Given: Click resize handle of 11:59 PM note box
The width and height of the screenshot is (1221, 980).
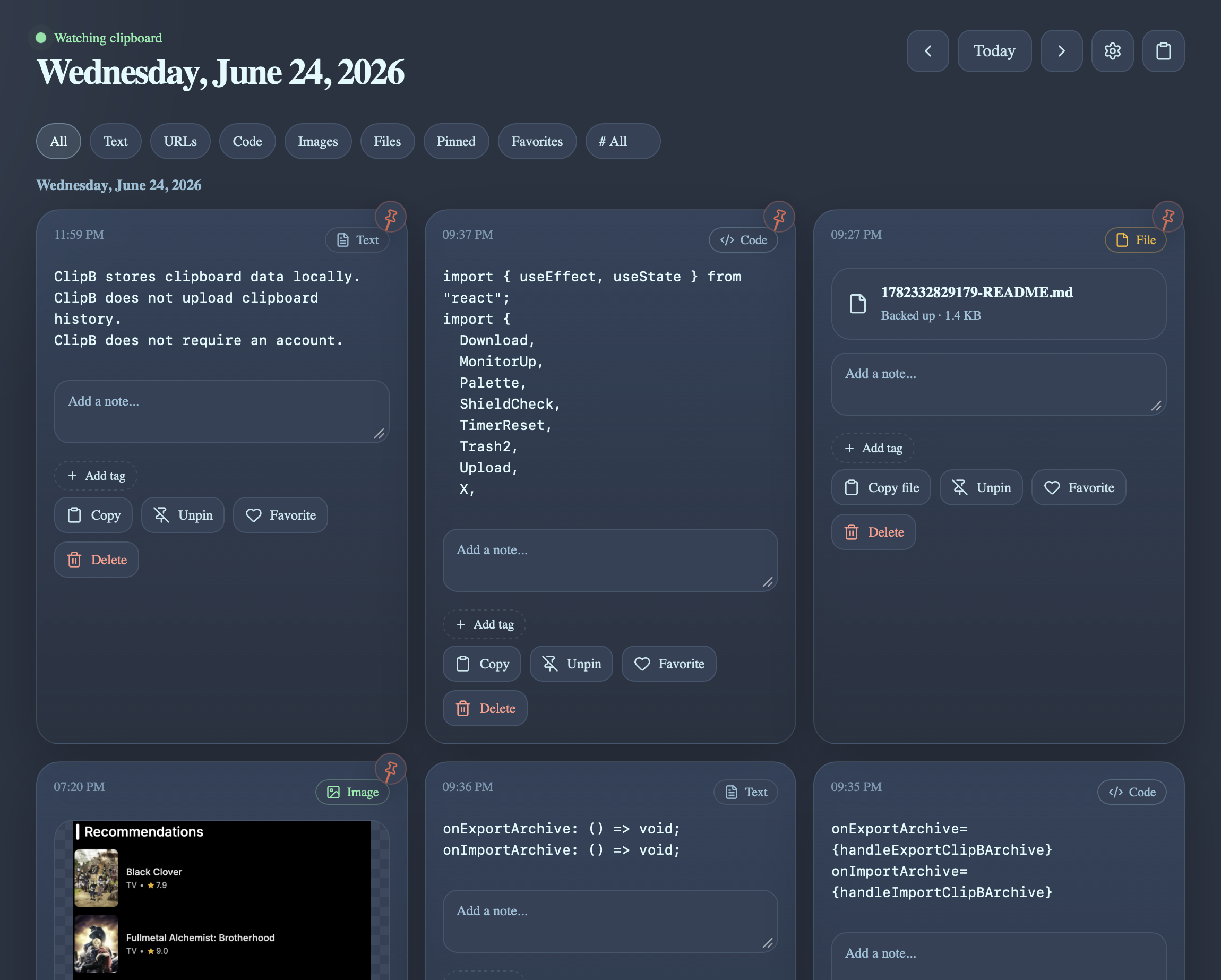Looking at the screenshot, I should click(380, 434).
